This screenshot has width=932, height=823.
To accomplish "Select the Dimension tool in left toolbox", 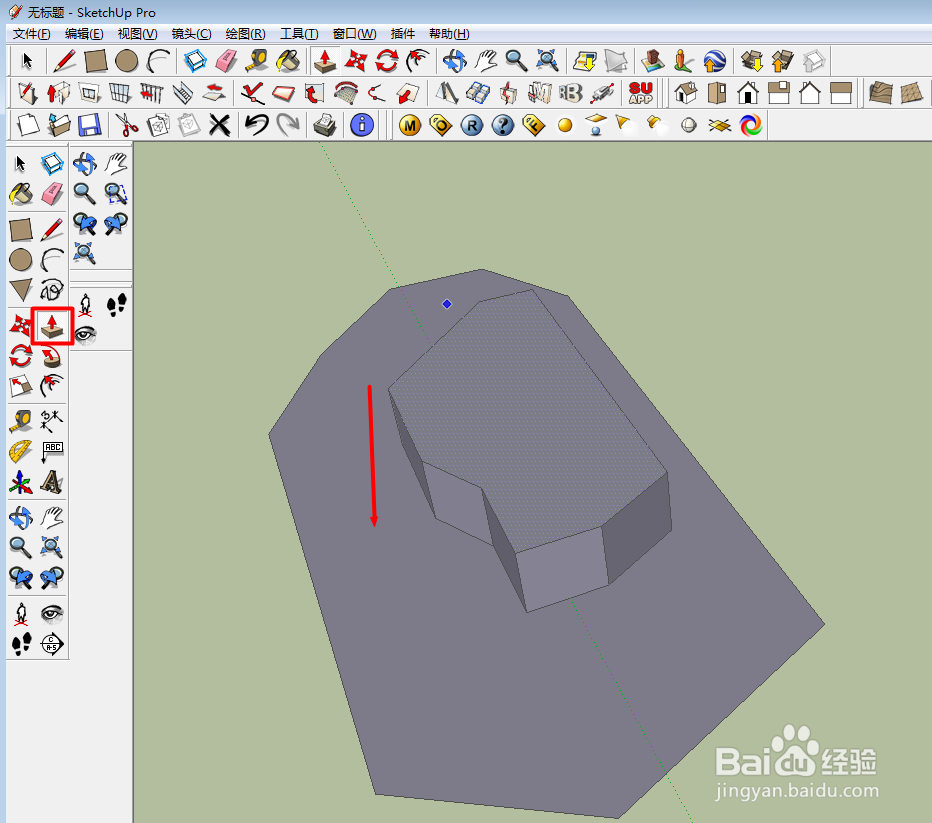I will [x=52, y=421].
